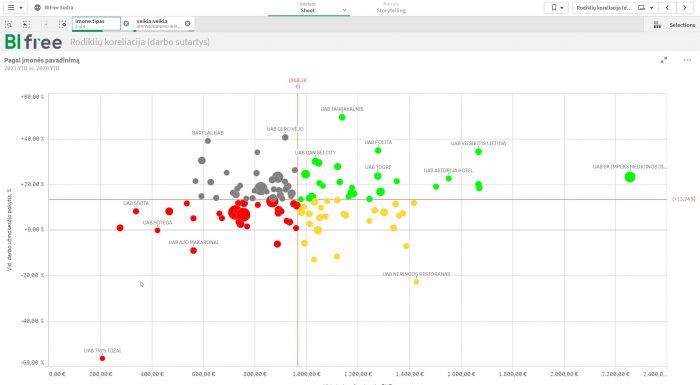The width and height of the screenshot is (700, 385).
Task: Clear all selections icon
Action: click(62, 24)
